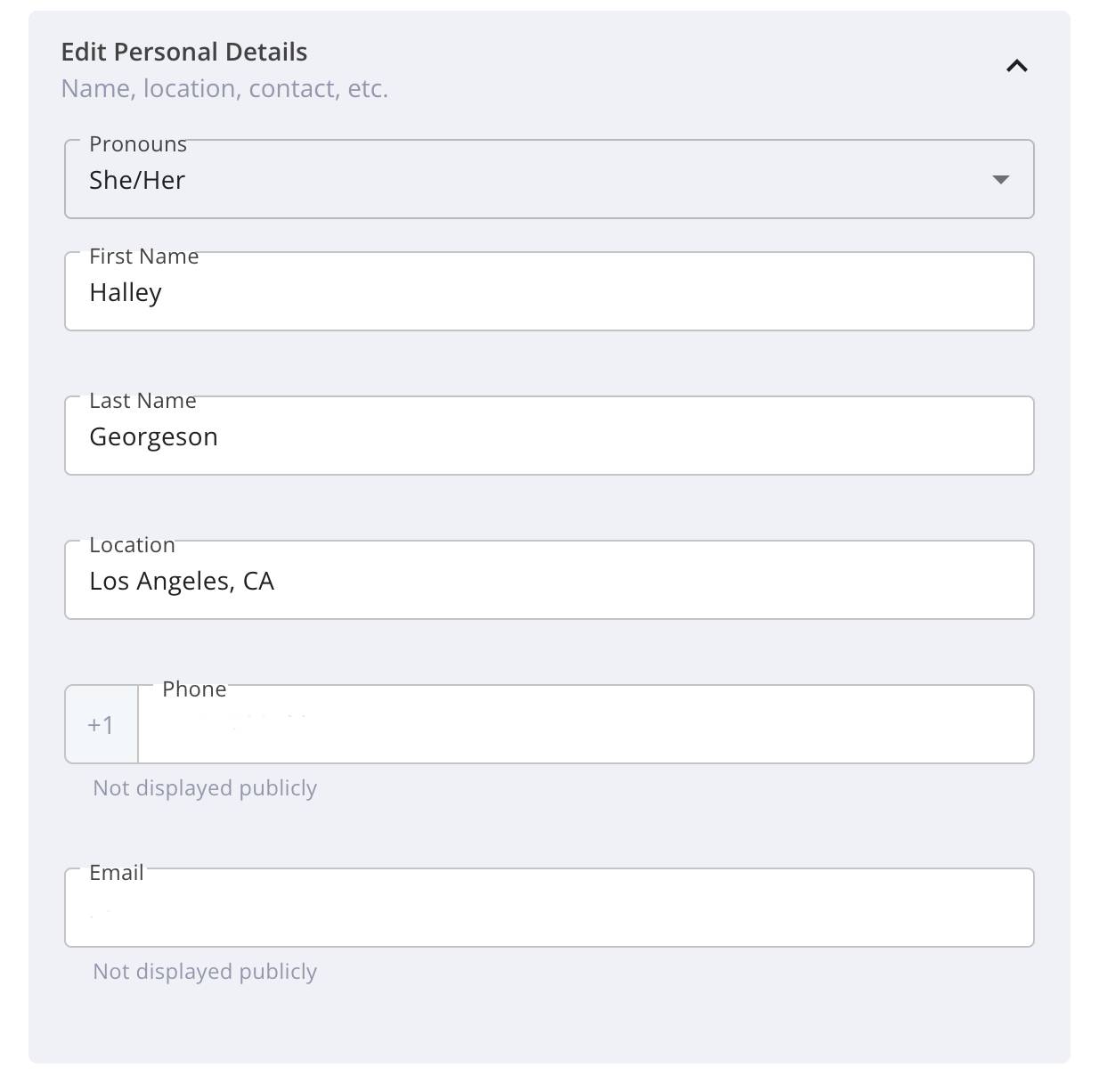Click the Last Name floating label
Screen dimensions: 1099x1092
click(x=142, y=401)
